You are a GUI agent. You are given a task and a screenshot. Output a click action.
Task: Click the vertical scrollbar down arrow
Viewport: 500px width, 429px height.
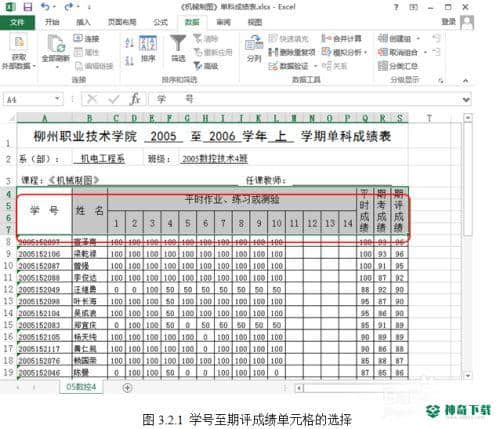point(468,375)
